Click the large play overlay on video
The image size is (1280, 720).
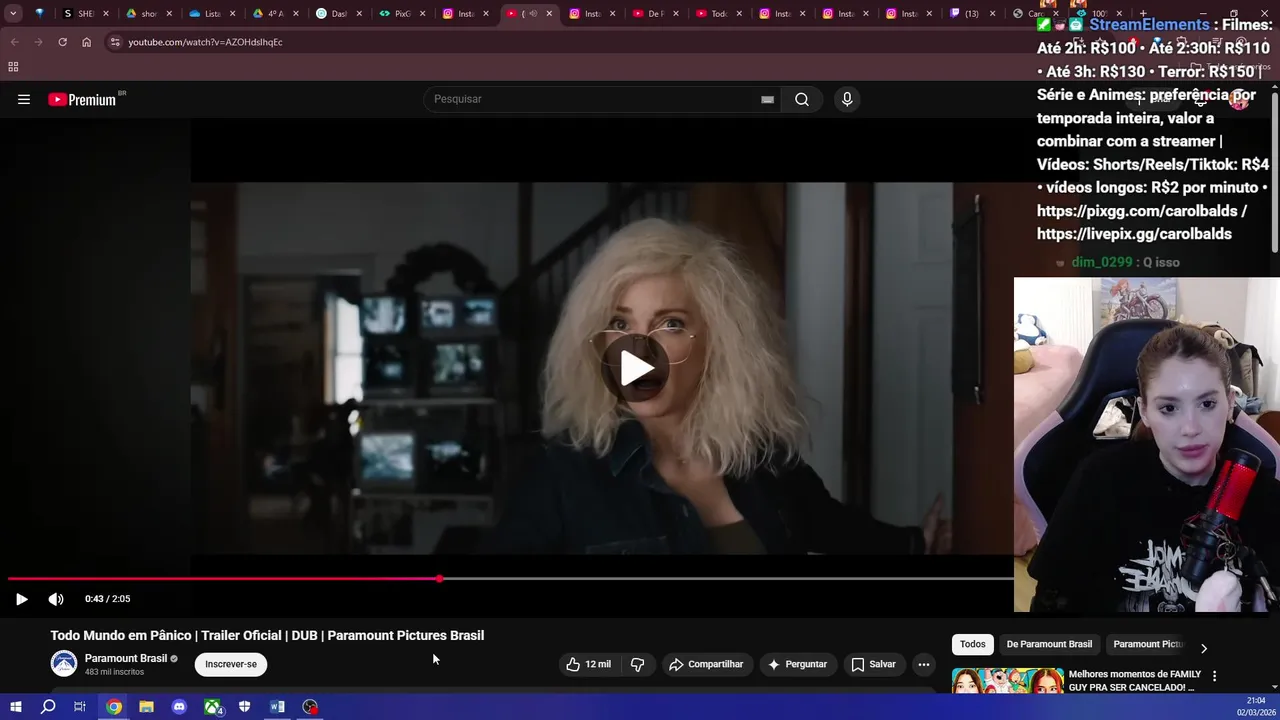coord(637,368)
